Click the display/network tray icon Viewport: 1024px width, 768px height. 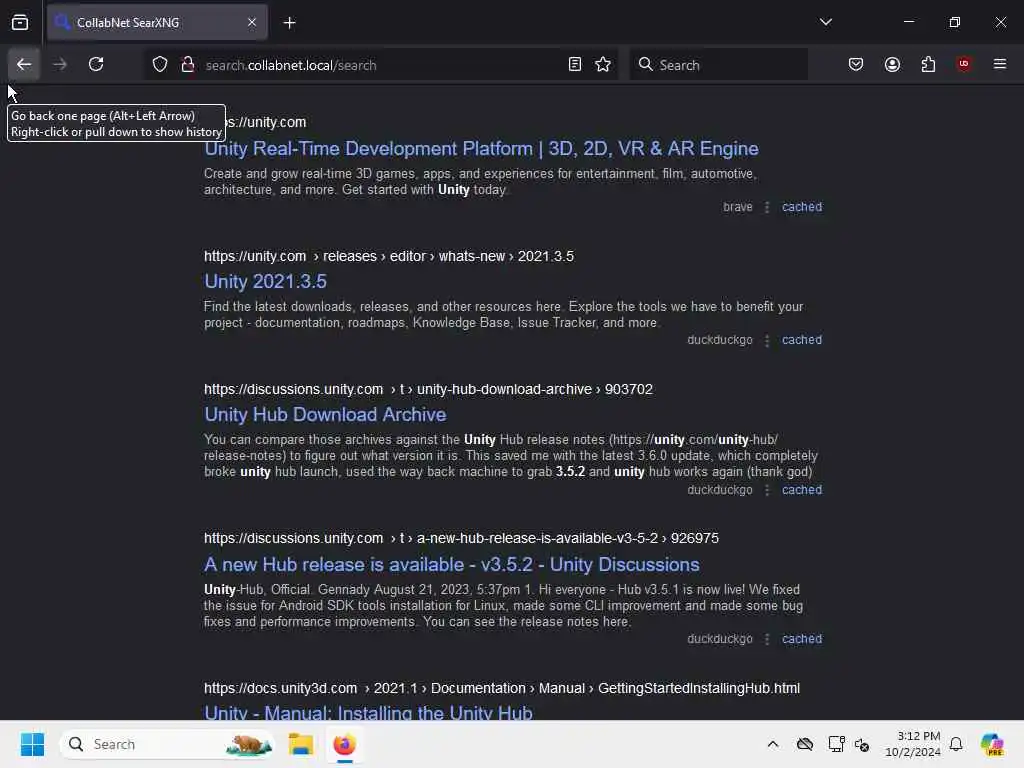point(837,744)
